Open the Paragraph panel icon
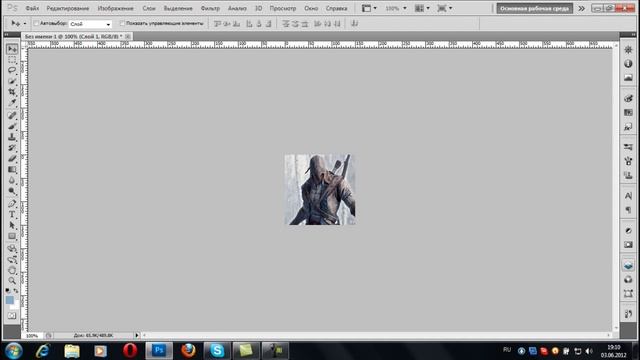 pyautogui.click(x=628, y=210)
